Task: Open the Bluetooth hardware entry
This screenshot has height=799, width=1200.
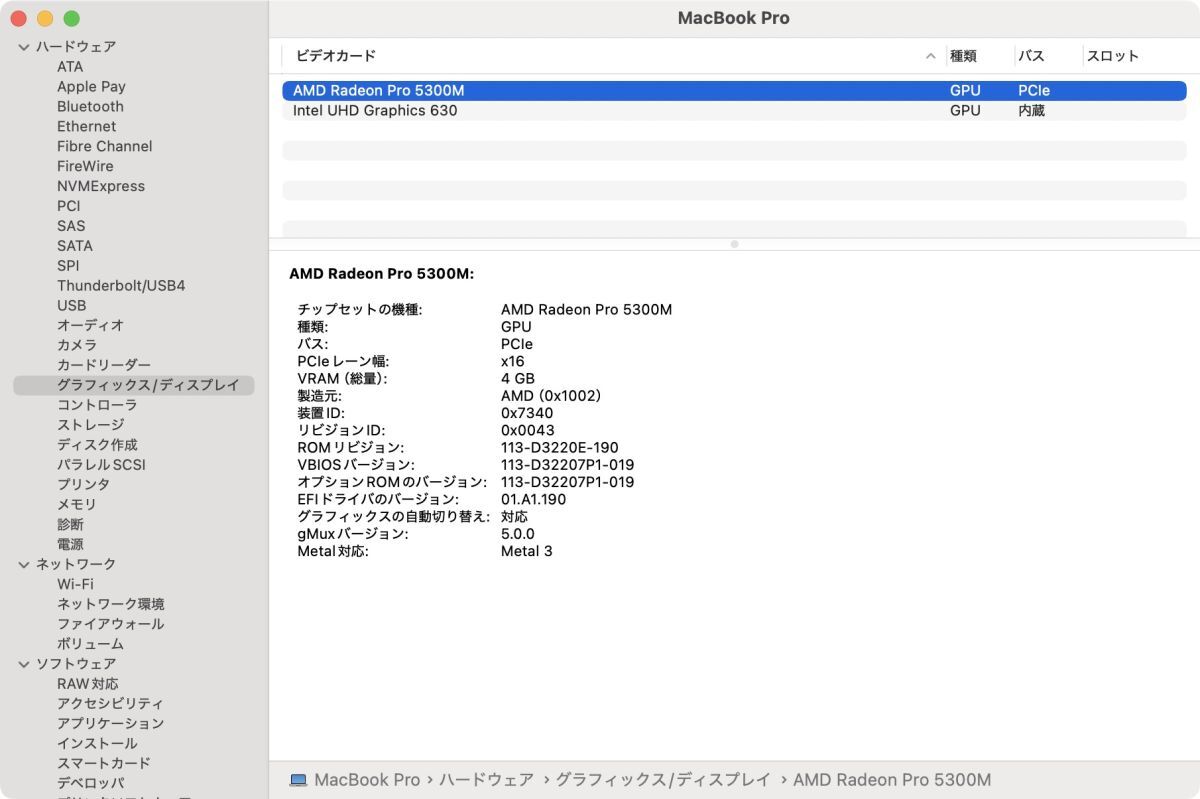Action: (x=90, y=107)
